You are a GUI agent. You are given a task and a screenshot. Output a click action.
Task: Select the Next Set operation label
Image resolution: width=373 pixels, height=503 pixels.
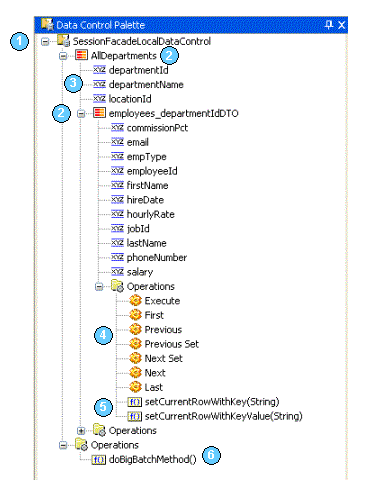(x=164, y=358)
